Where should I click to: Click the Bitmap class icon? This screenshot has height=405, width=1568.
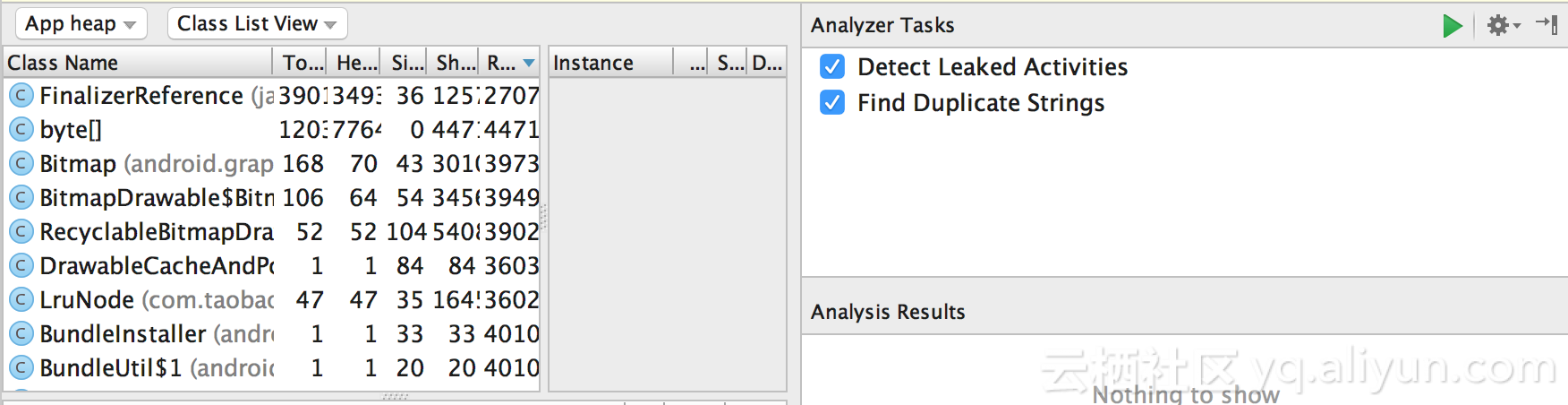[x=21, y=164]
